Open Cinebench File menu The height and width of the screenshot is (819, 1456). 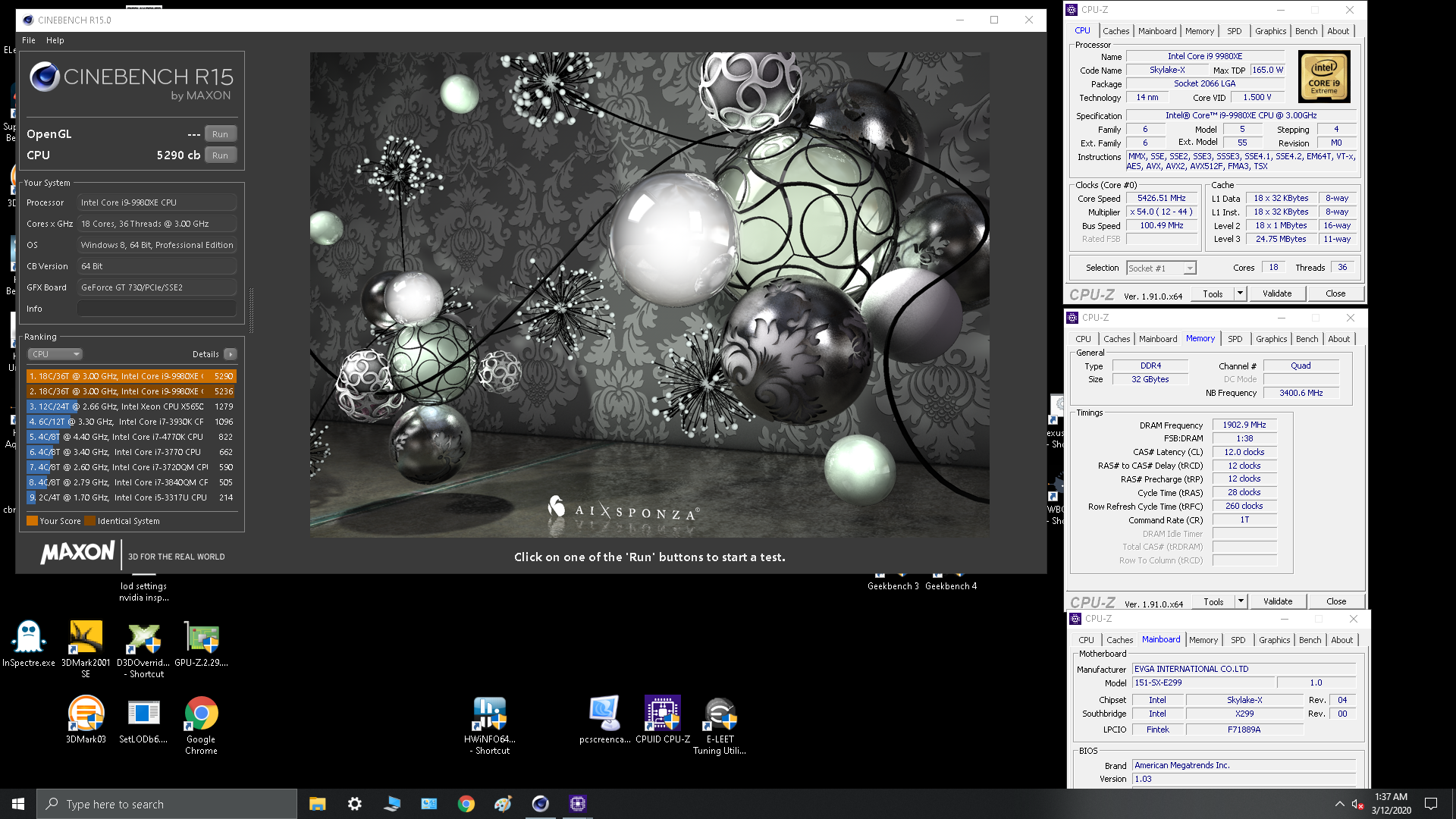pyautogui.click(x=29, y=40)
